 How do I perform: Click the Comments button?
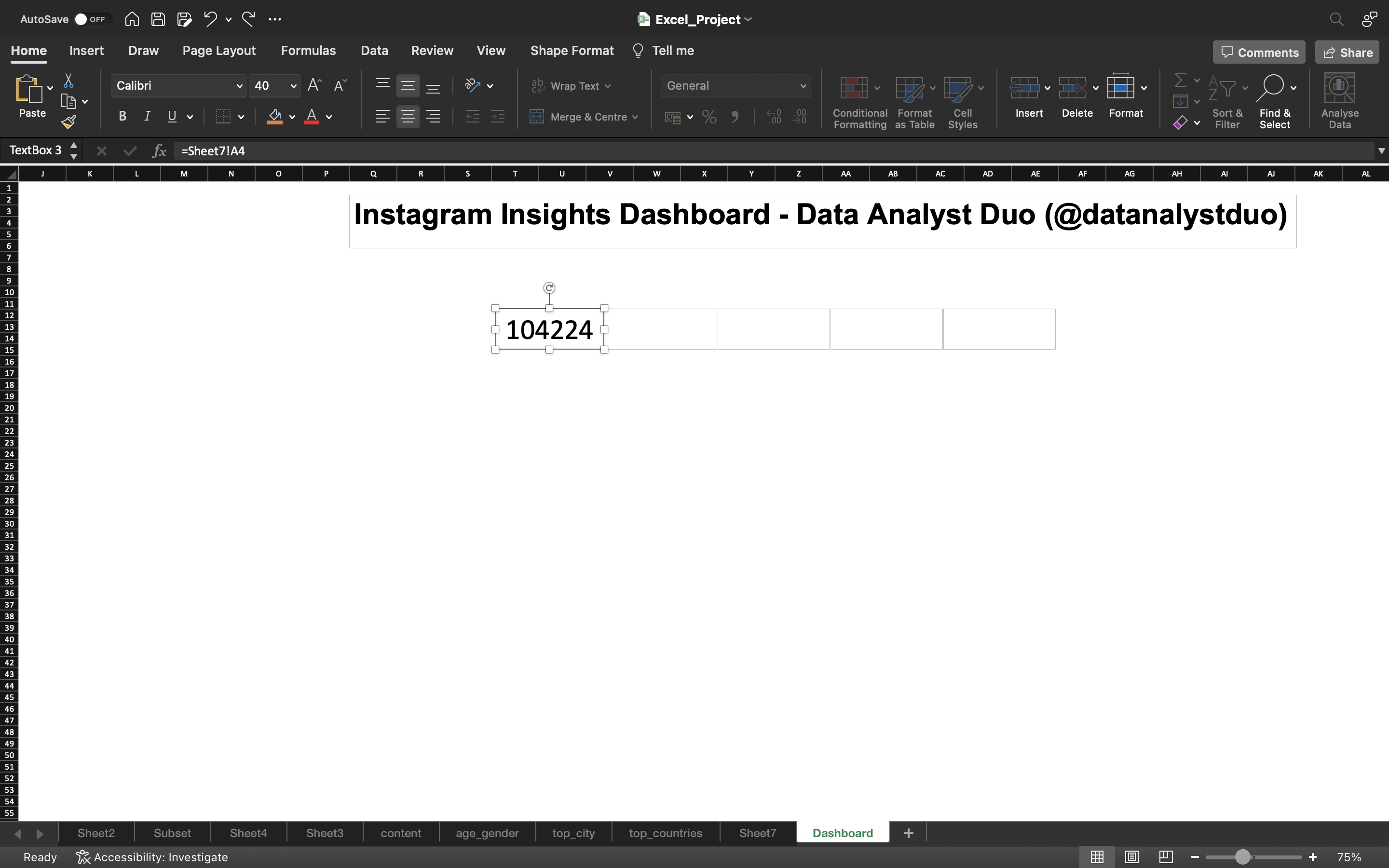pyautogui.click(x=1259, y=52)
